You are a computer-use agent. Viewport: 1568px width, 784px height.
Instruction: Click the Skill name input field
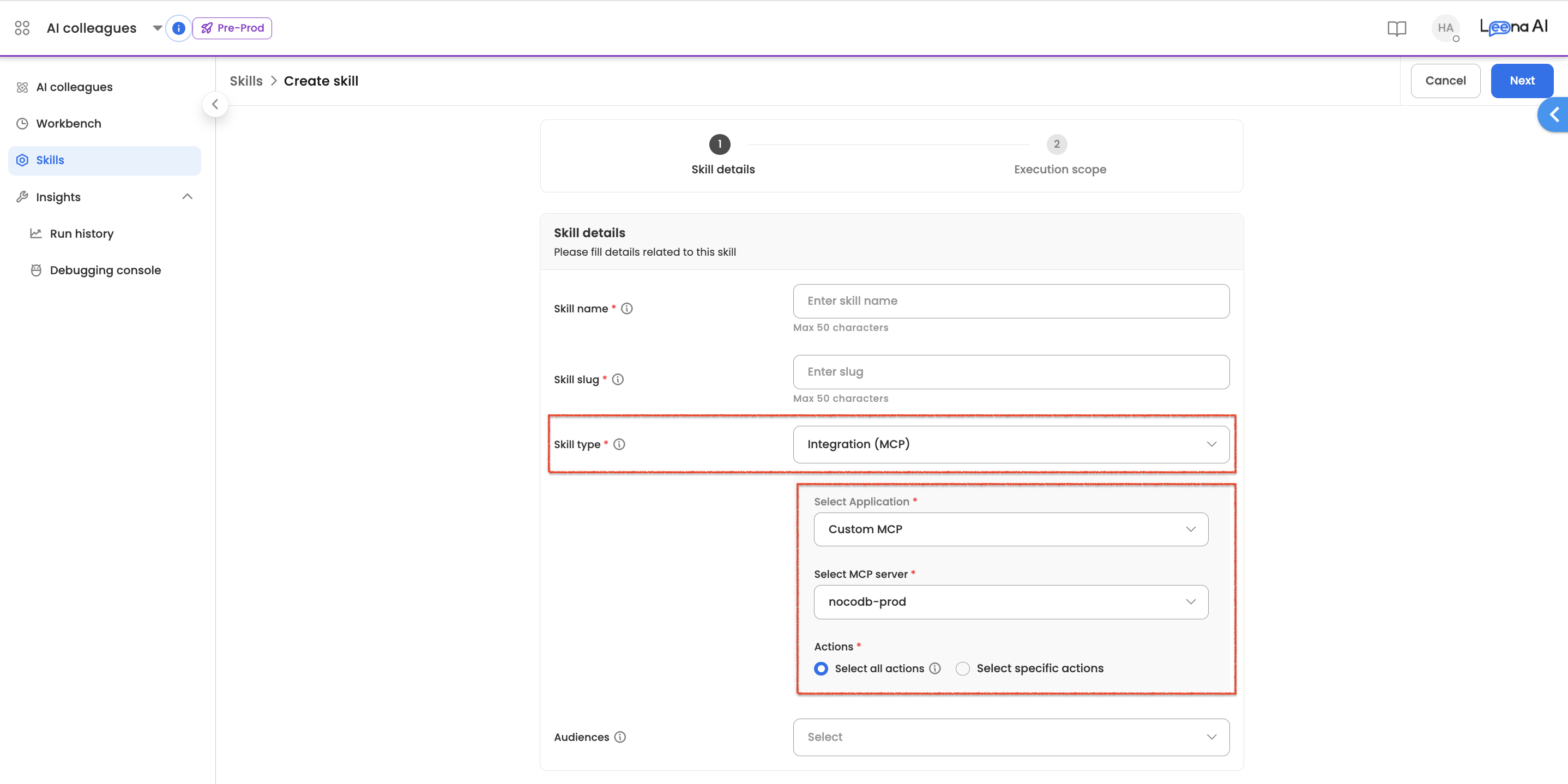click(x=1010, y=301)
